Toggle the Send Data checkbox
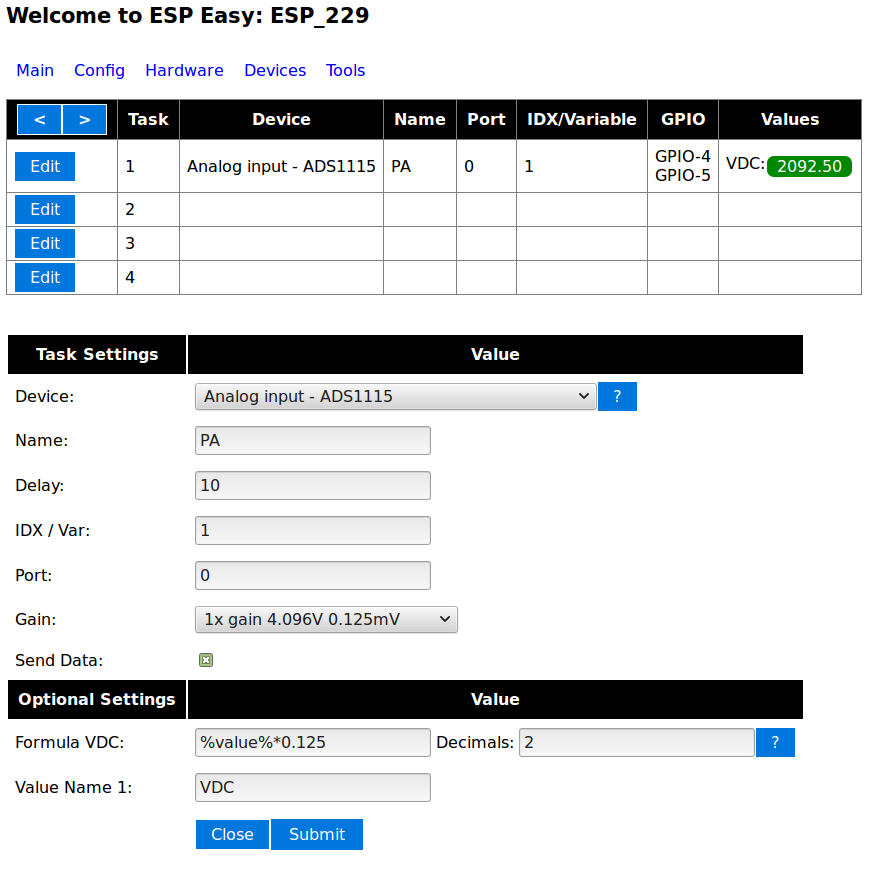This screenshot has height=882, width=879. [206, 660]
